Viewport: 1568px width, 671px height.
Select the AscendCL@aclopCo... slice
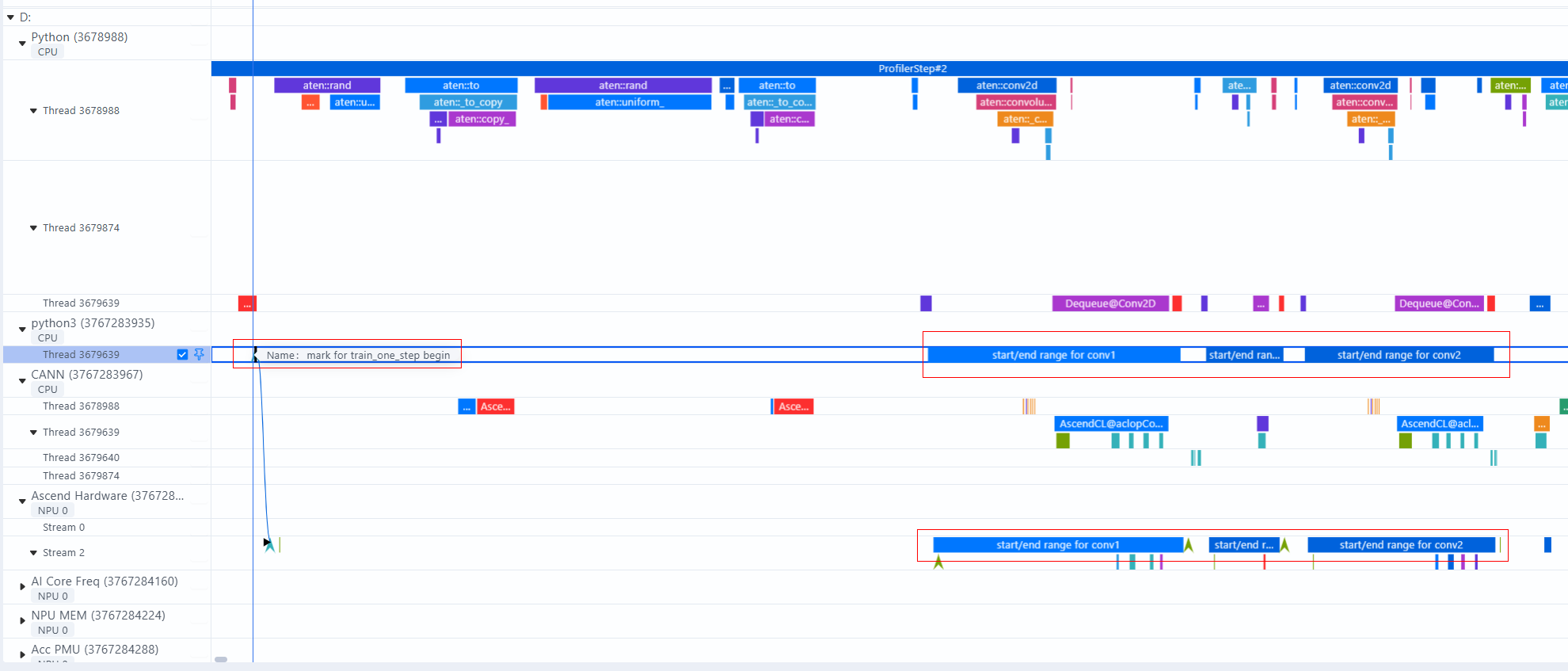[x=1111, y=424]
